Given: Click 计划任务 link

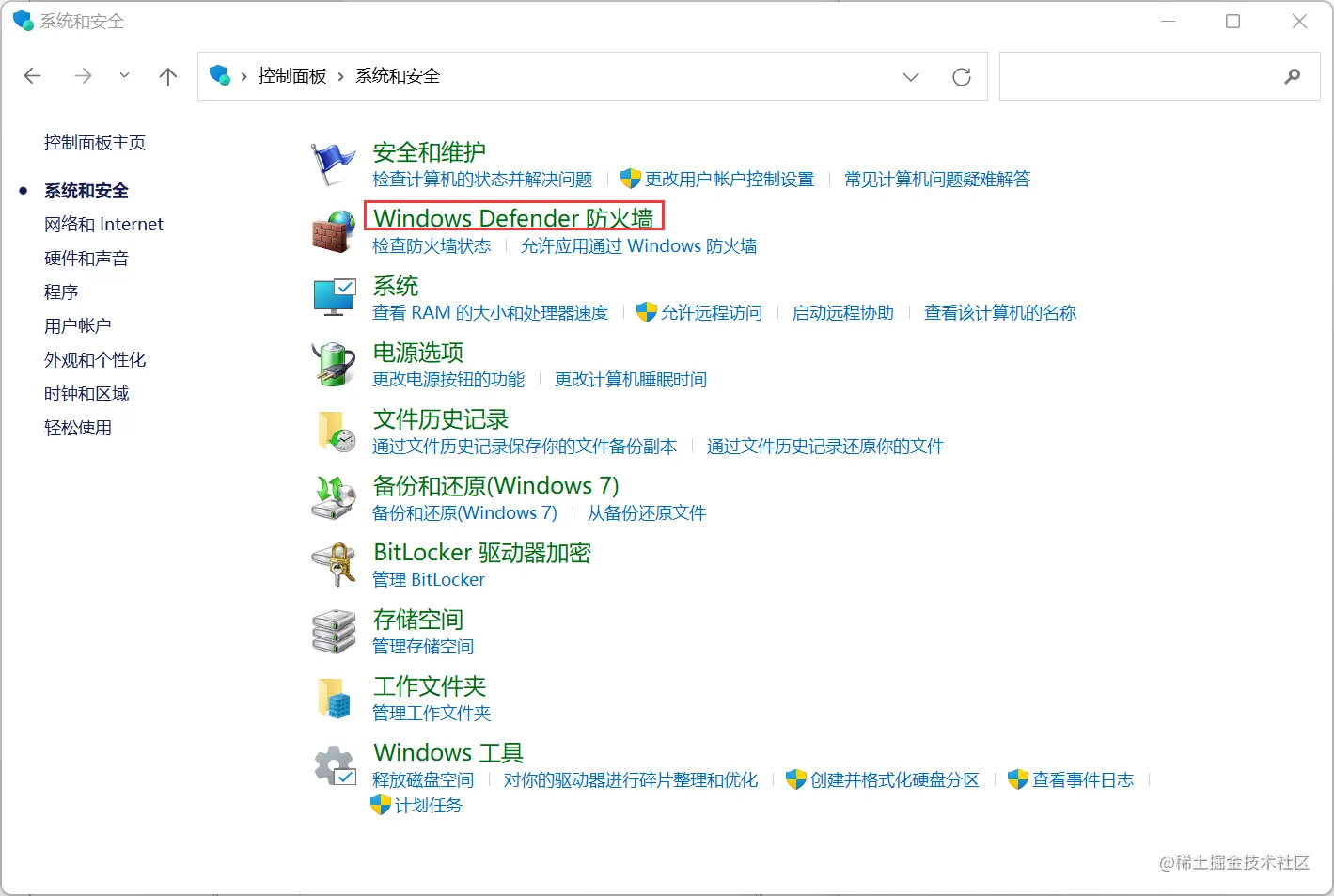Looking at the screenshot, I should point(429,806).
